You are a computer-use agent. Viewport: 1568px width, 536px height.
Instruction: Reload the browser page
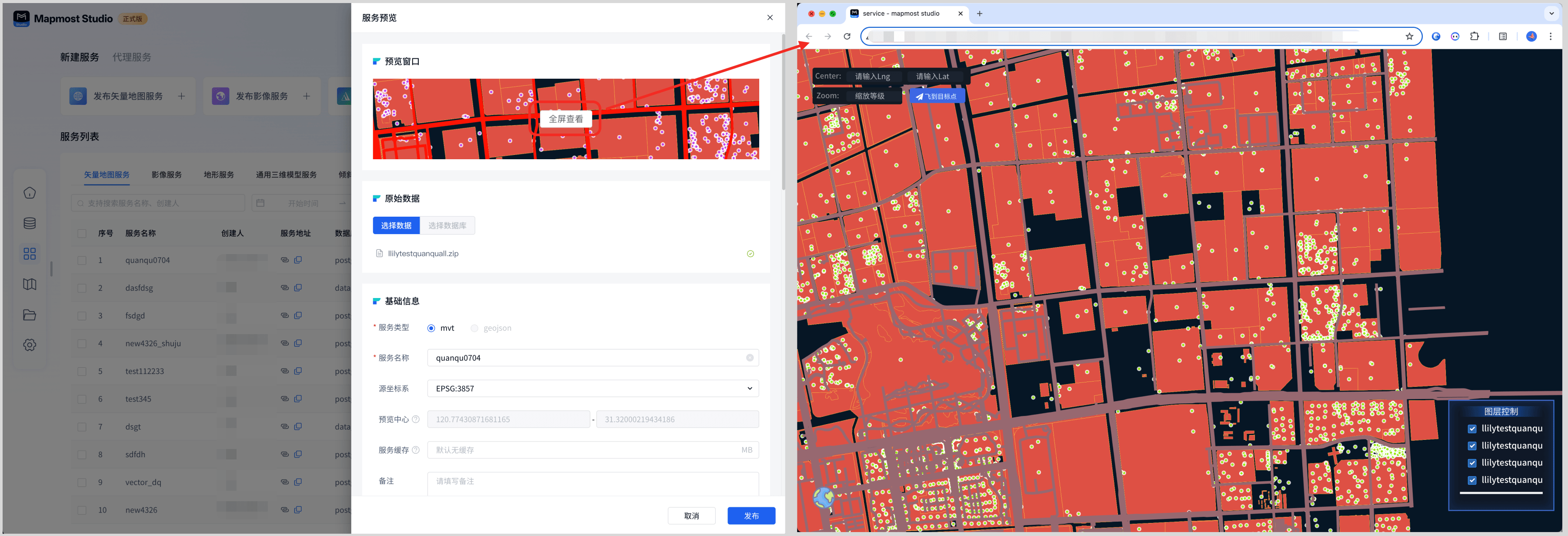coord(847,37)
